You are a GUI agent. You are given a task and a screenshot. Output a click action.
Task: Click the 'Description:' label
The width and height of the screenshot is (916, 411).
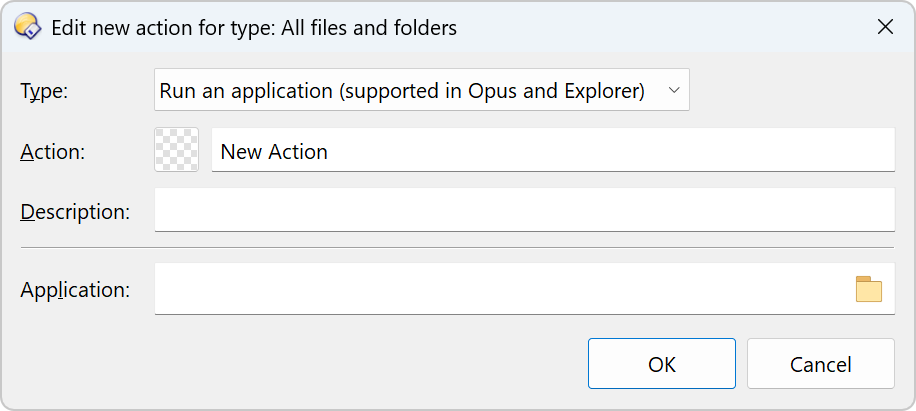pyautogui.click(x=74, y=211)
